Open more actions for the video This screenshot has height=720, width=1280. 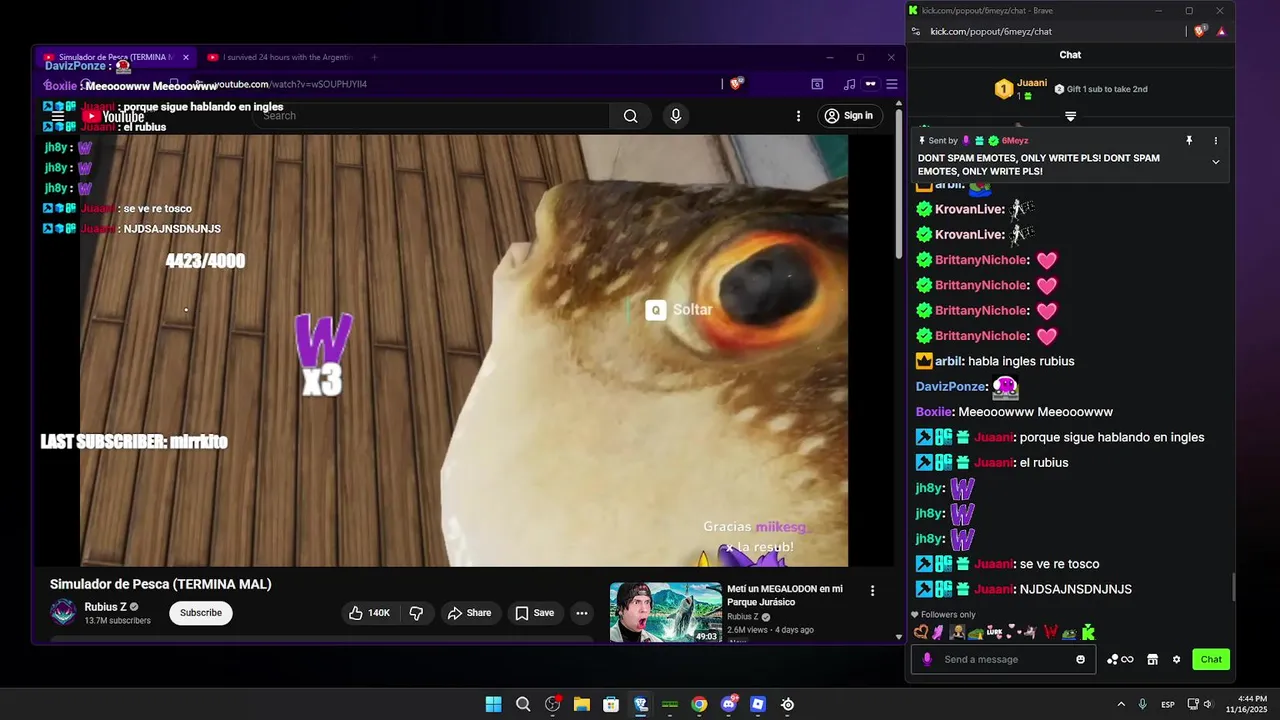coord(581,613)
